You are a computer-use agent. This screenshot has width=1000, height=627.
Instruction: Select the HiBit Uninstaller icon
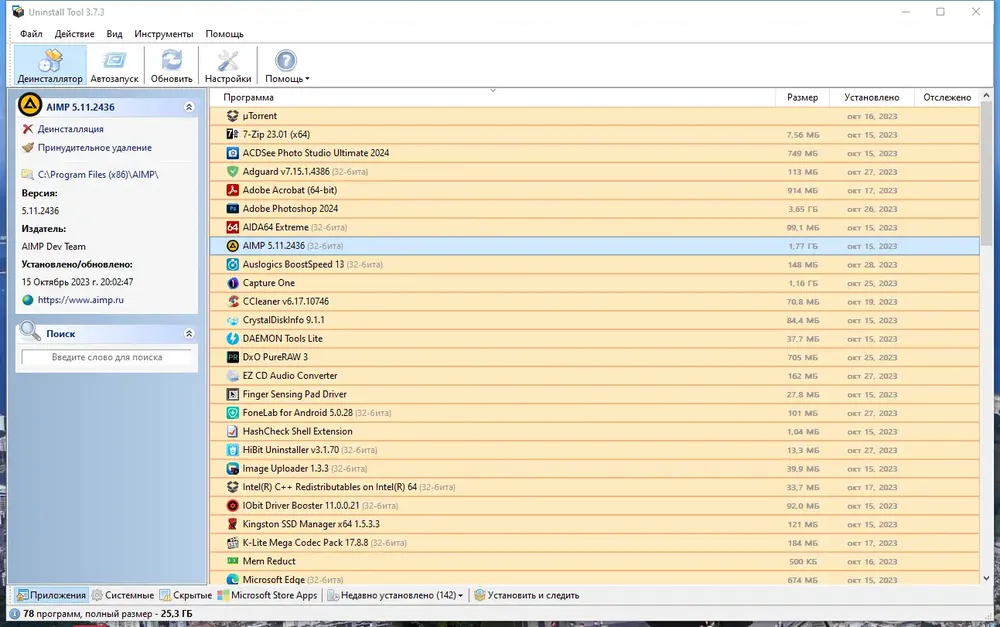233,450
